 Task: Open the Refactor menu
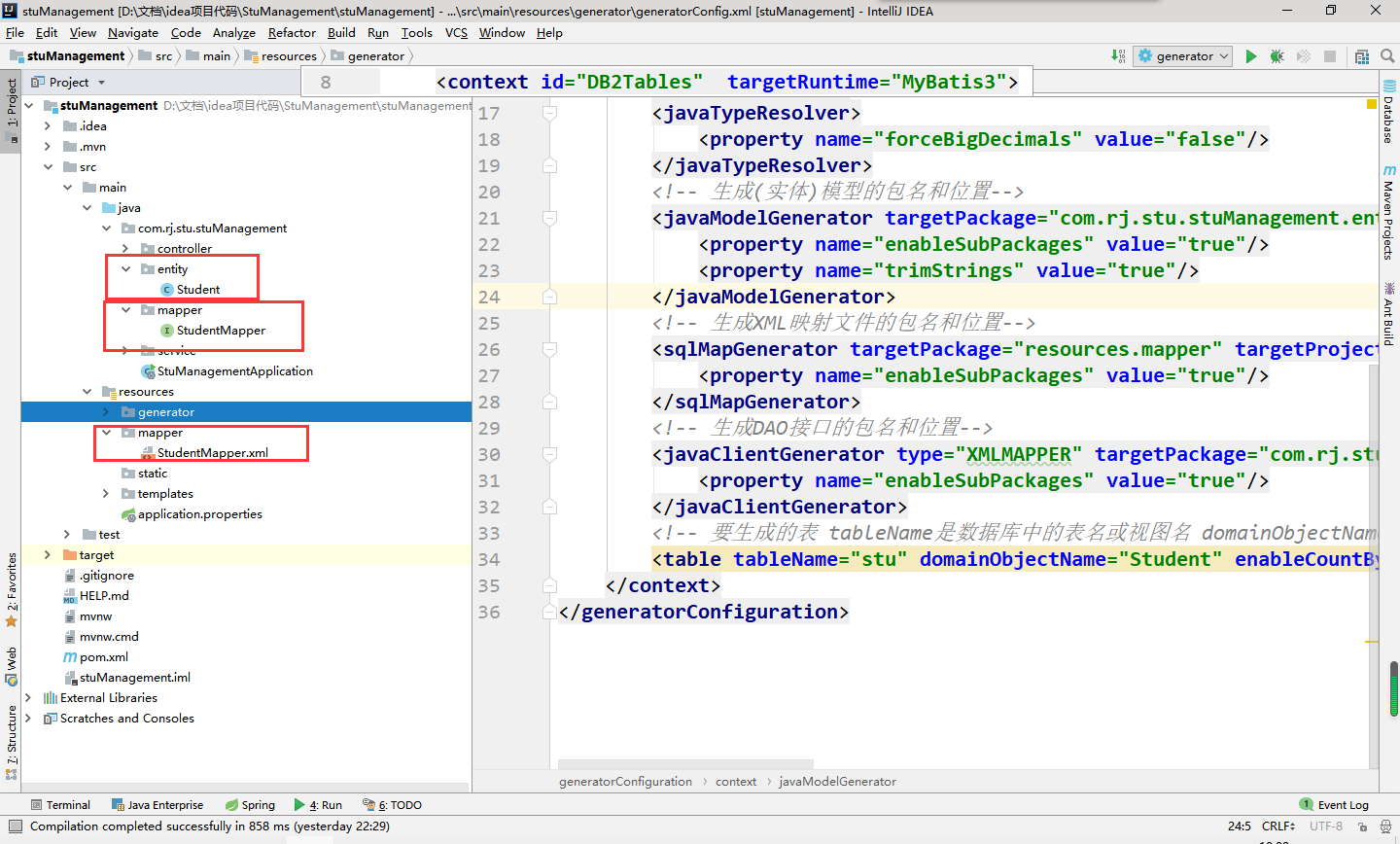pyautogui.click(x=292, y=32)
